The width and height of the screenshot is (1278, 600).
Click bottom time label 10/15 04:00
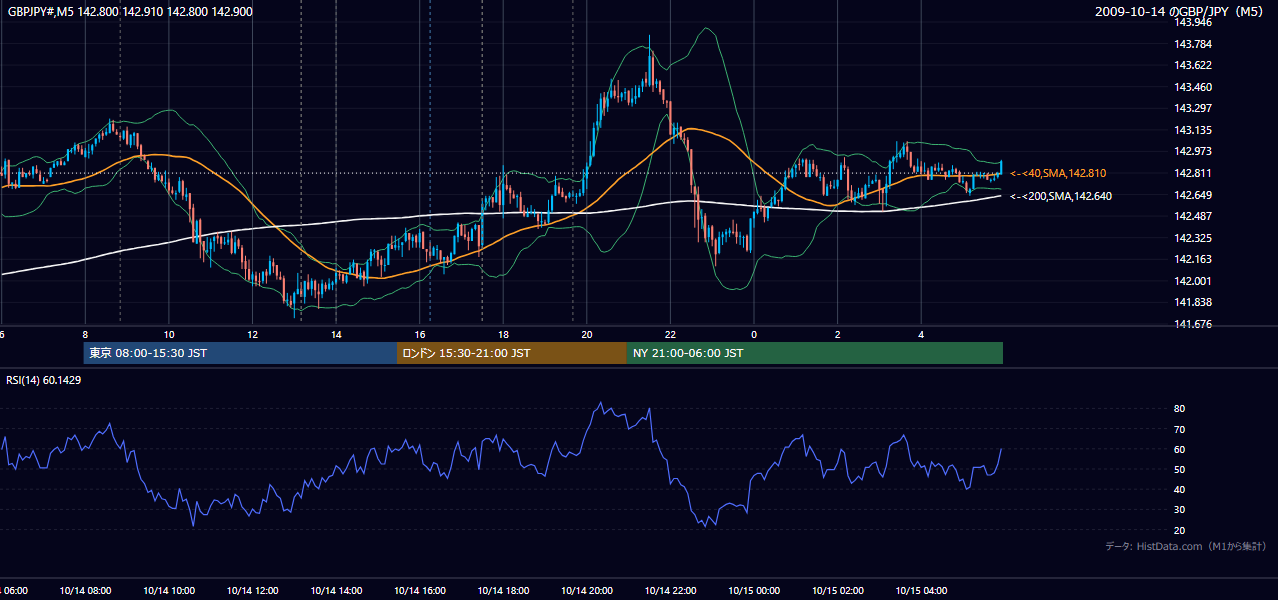(921, 591)
